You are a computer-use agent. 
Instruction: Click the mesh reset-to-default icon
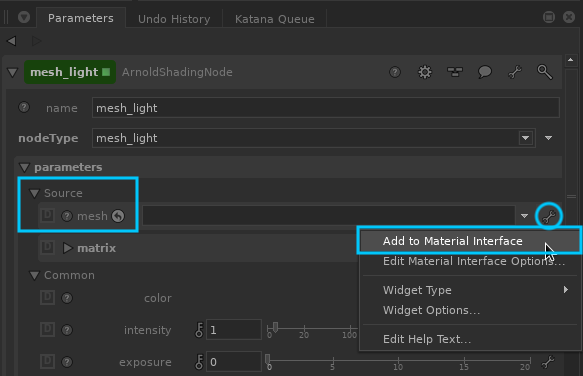pos(118,216)
